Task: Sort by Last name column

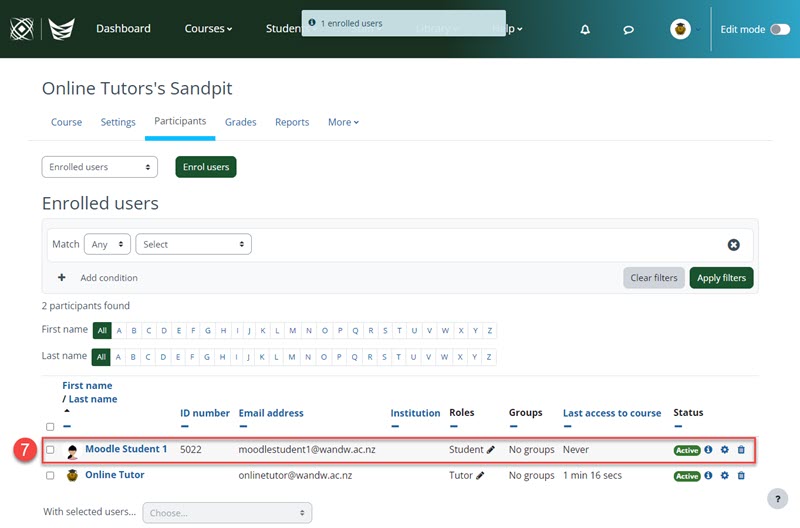Action: [x=93, y=399]
